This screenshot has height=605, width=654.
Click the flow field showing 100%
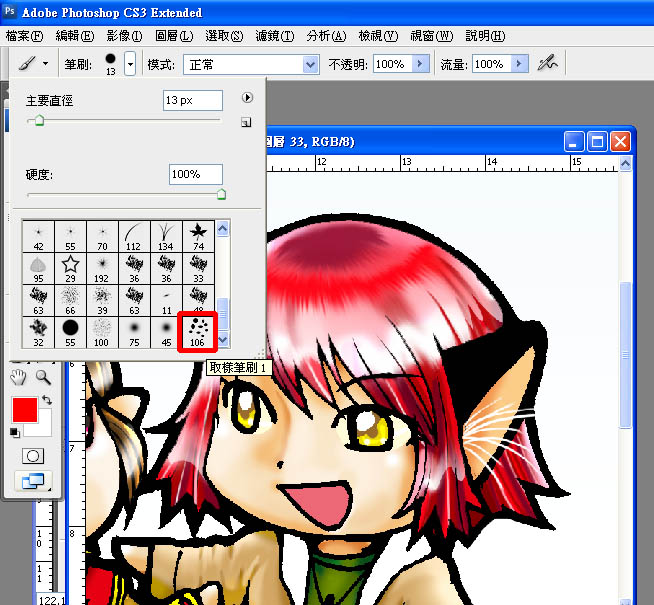coord(491,64)
